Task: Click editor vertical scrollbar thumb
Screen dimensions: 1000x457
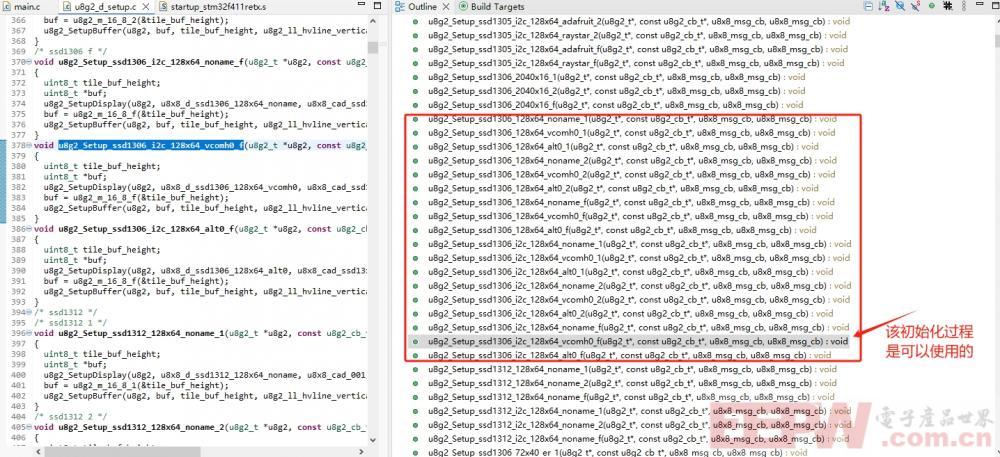Action: click(x=373, y=47)
